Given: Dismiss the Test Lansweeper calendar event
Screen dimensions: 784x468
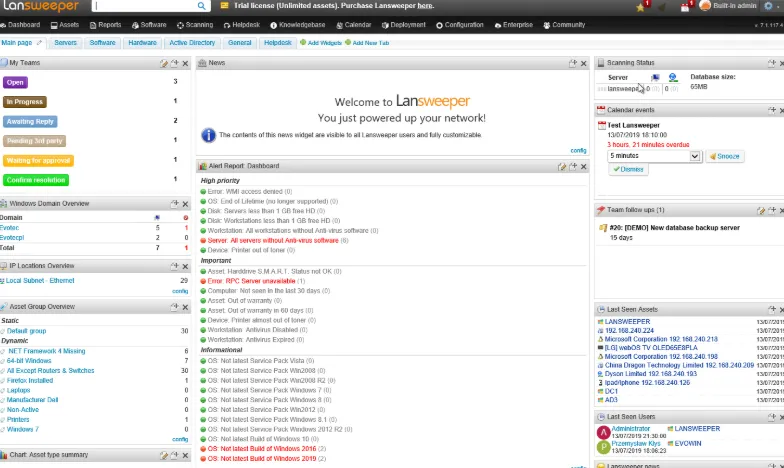Looking at the screenshot, I should pyautogui.click(x=628, y=170).
